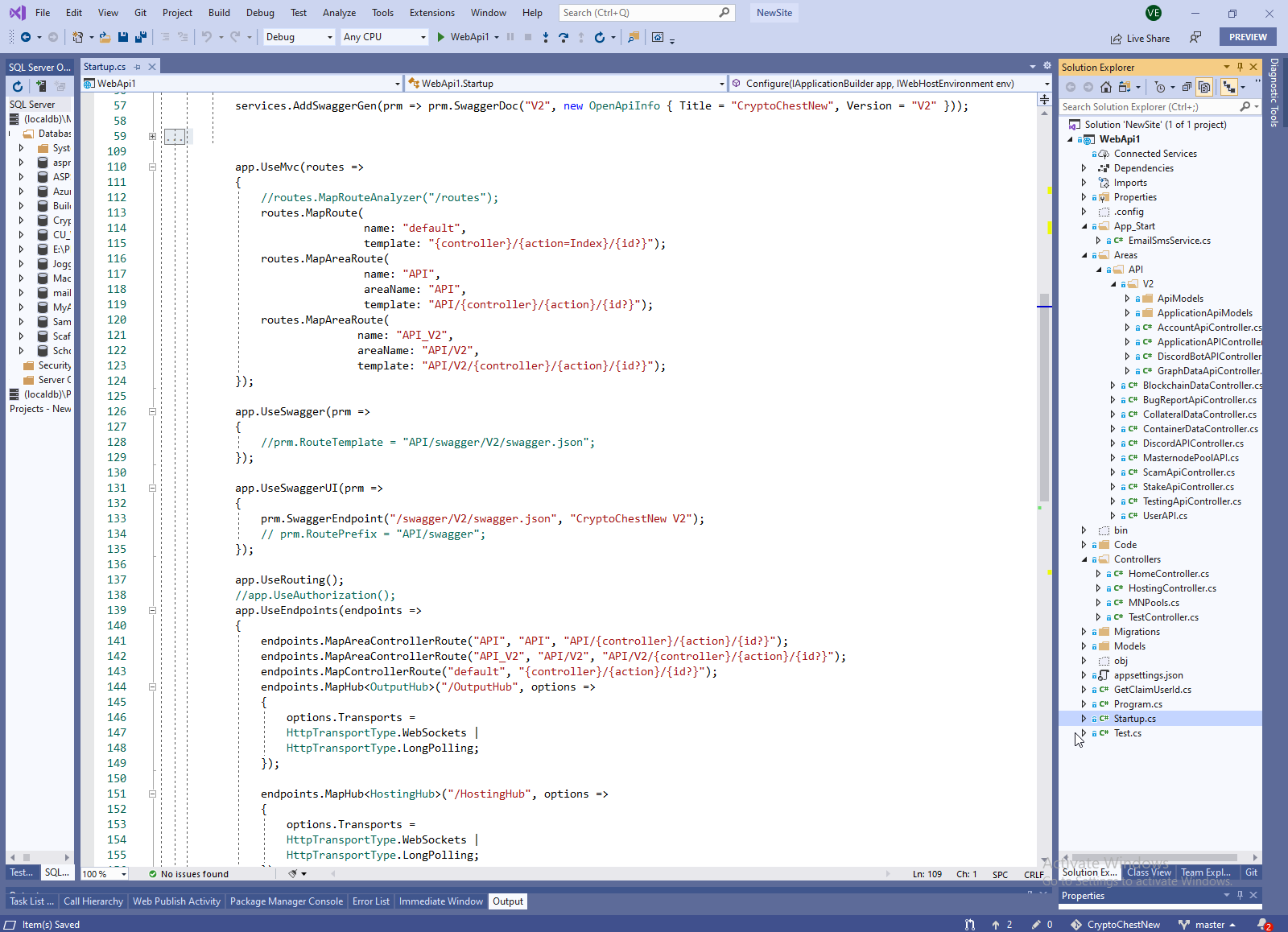Screen dimensions: 1288x932
Task: Start debugging with the green play arrow
Action: coord(440,37)
